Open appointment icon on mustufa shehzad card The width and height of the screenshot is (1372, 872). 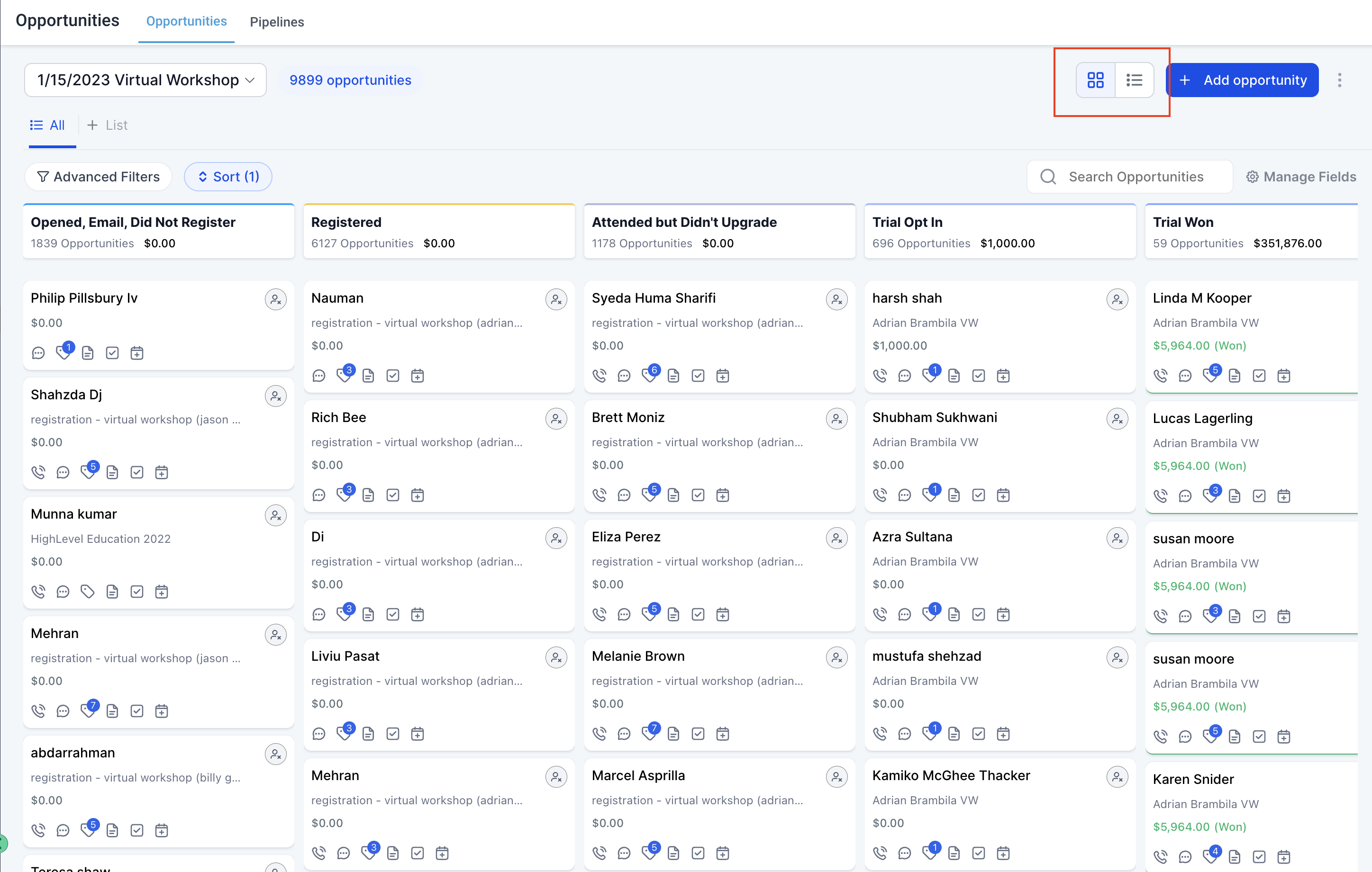(x=1003, y=734)
